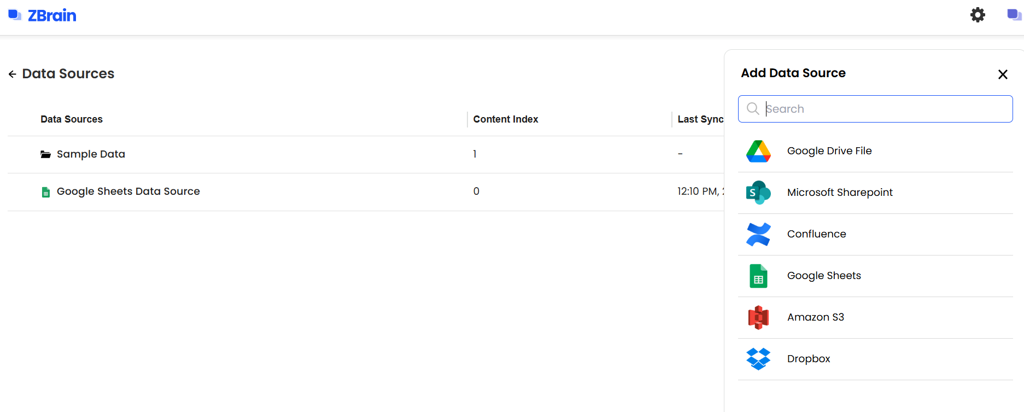
Task: Click the Dropbox logo icon
Action: (758, 359)
